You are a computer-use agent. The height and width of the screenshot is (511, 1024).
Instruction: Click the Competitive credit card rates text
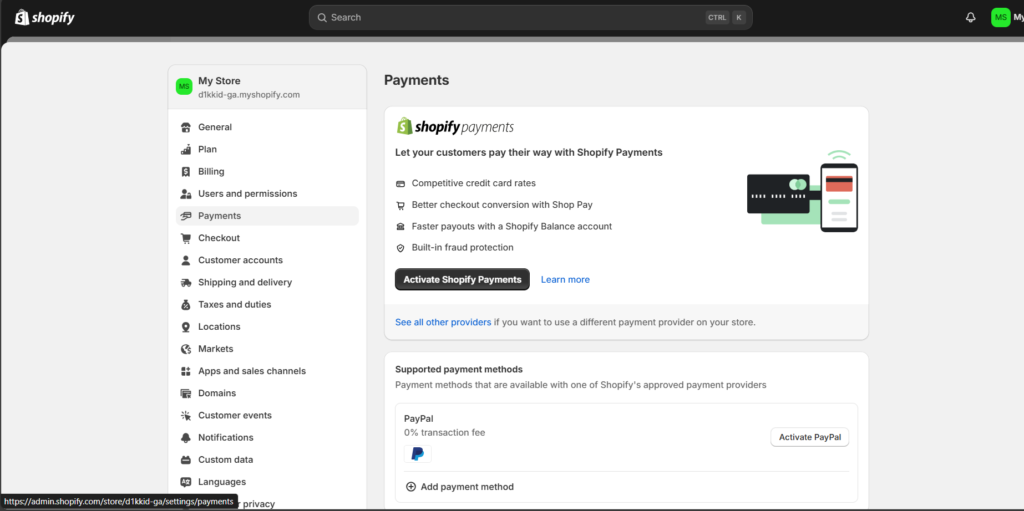click(473, 184)
